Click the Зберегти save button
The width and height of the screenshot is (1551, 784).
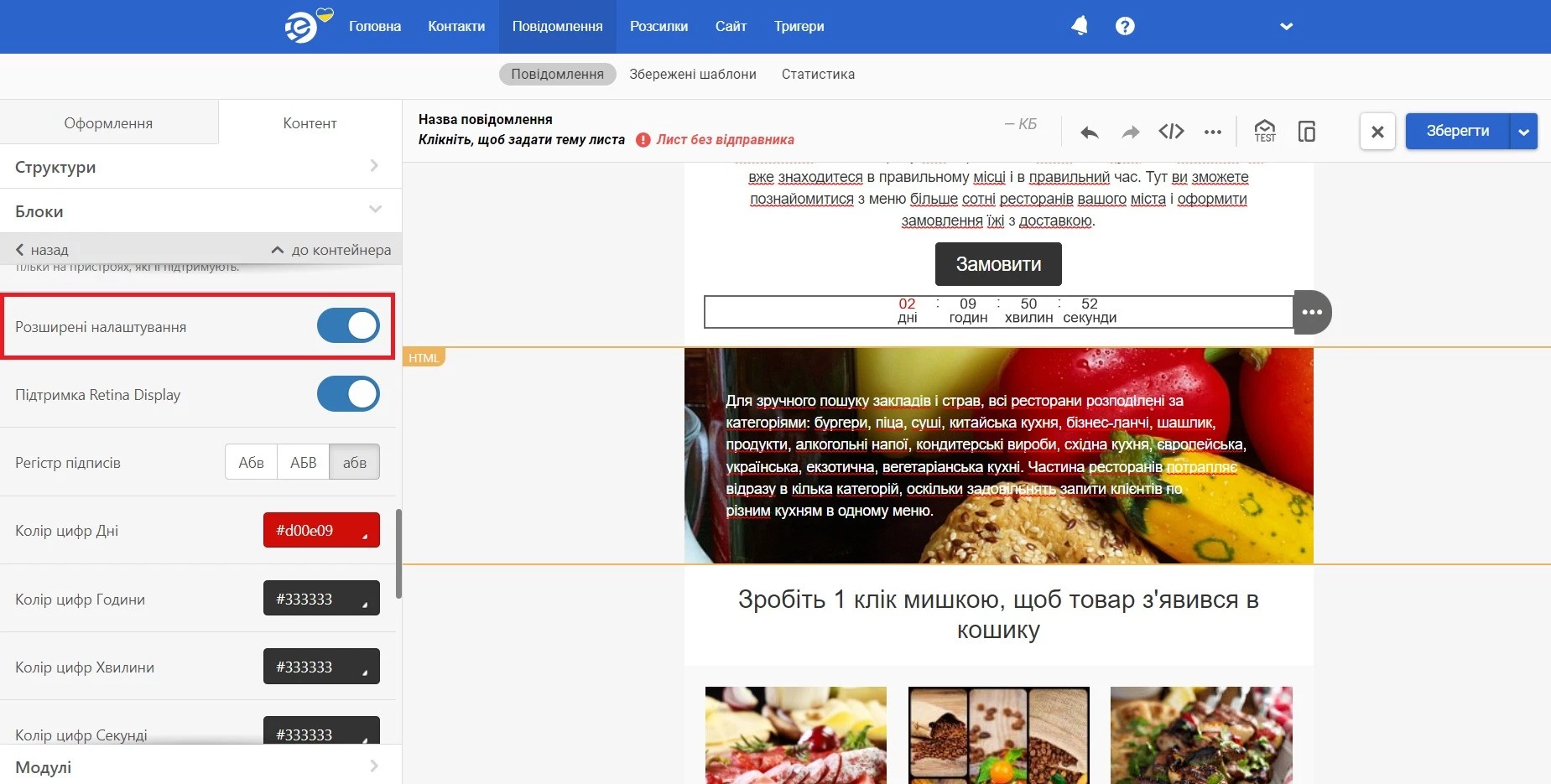pos(1458,131)
